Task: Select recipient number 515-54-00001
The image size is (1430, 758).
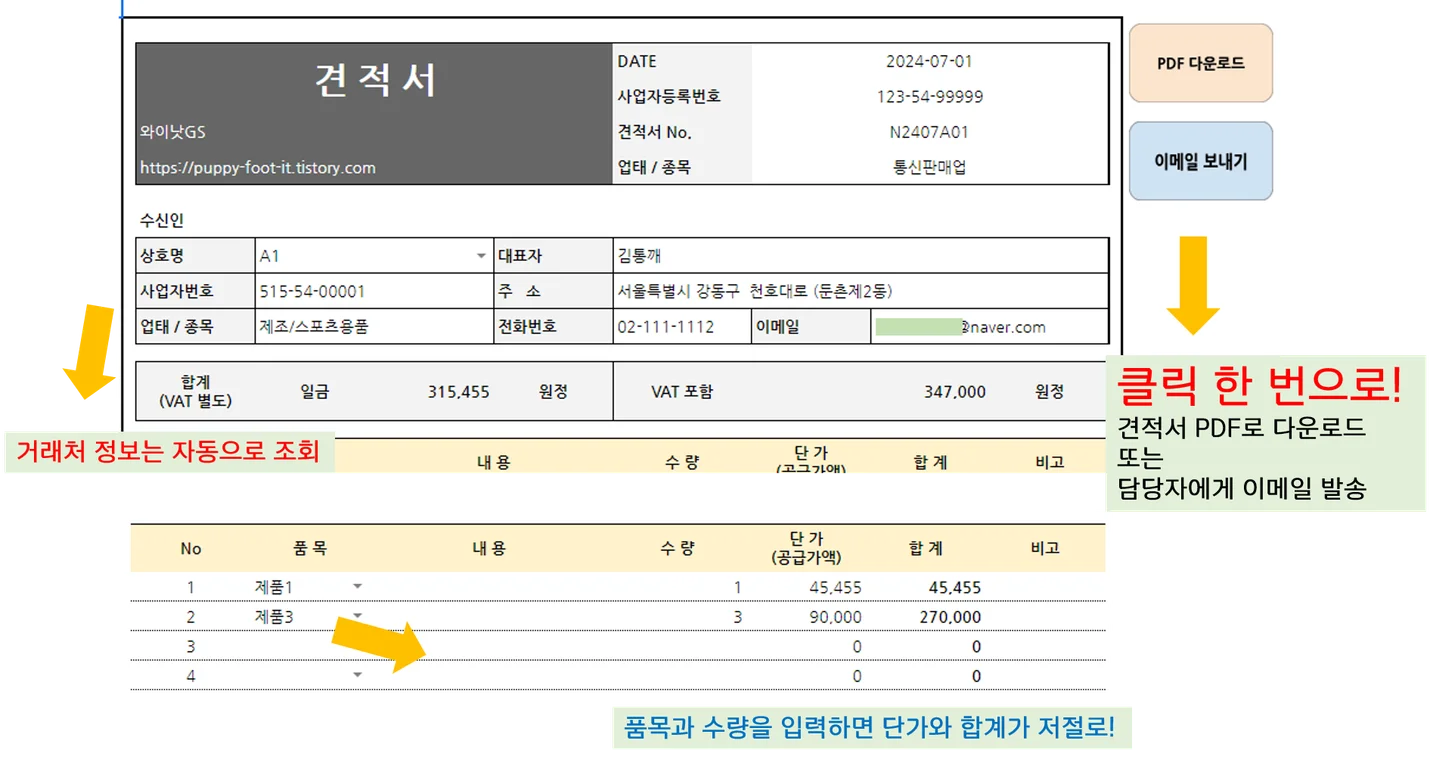Action: [x=374, y=292]
